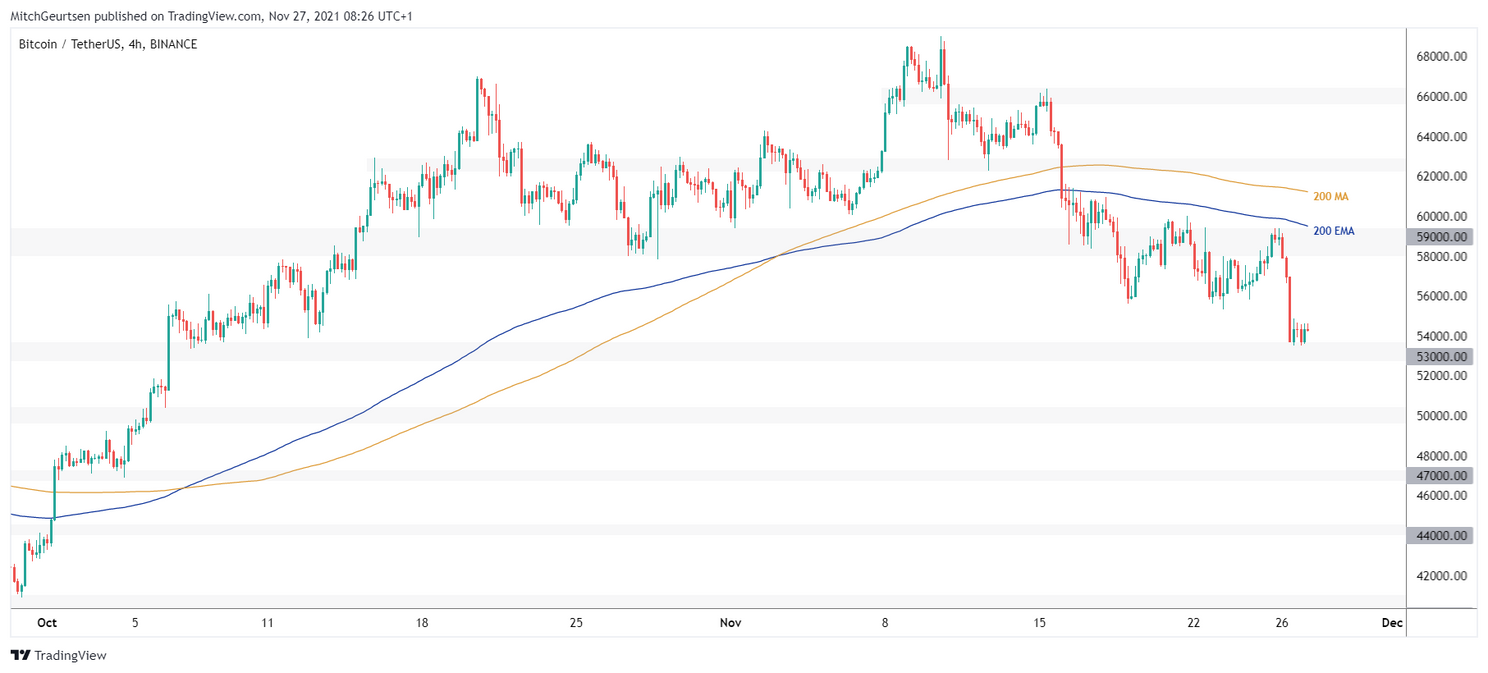Viewport: 1488px width, 673px height.
Task: Click the 60000.00 price axis label
Action: pos(1441,217)
